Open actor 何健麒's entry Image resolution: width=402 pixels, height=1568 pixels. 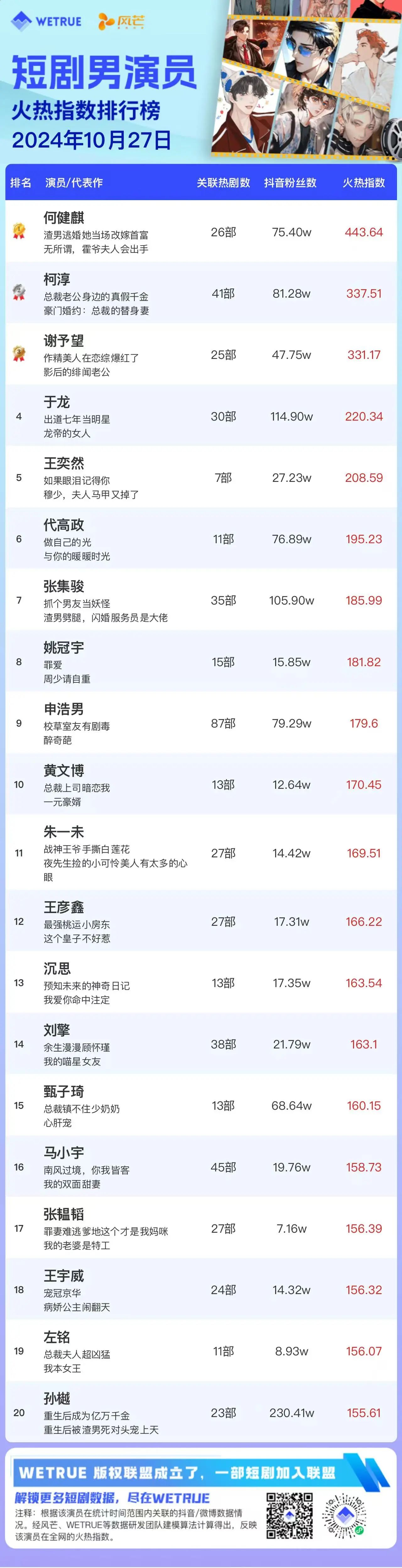(201, 231)
